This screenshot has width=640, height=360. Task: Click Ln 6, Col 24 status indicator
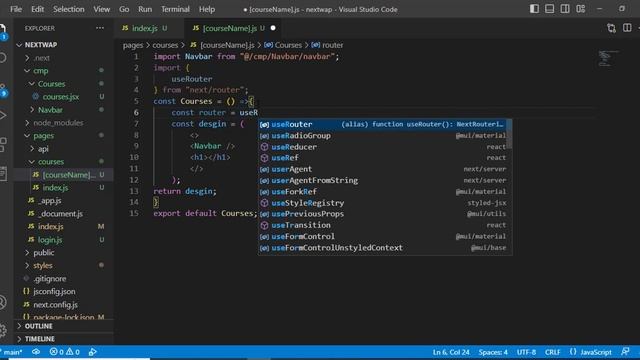451,352
